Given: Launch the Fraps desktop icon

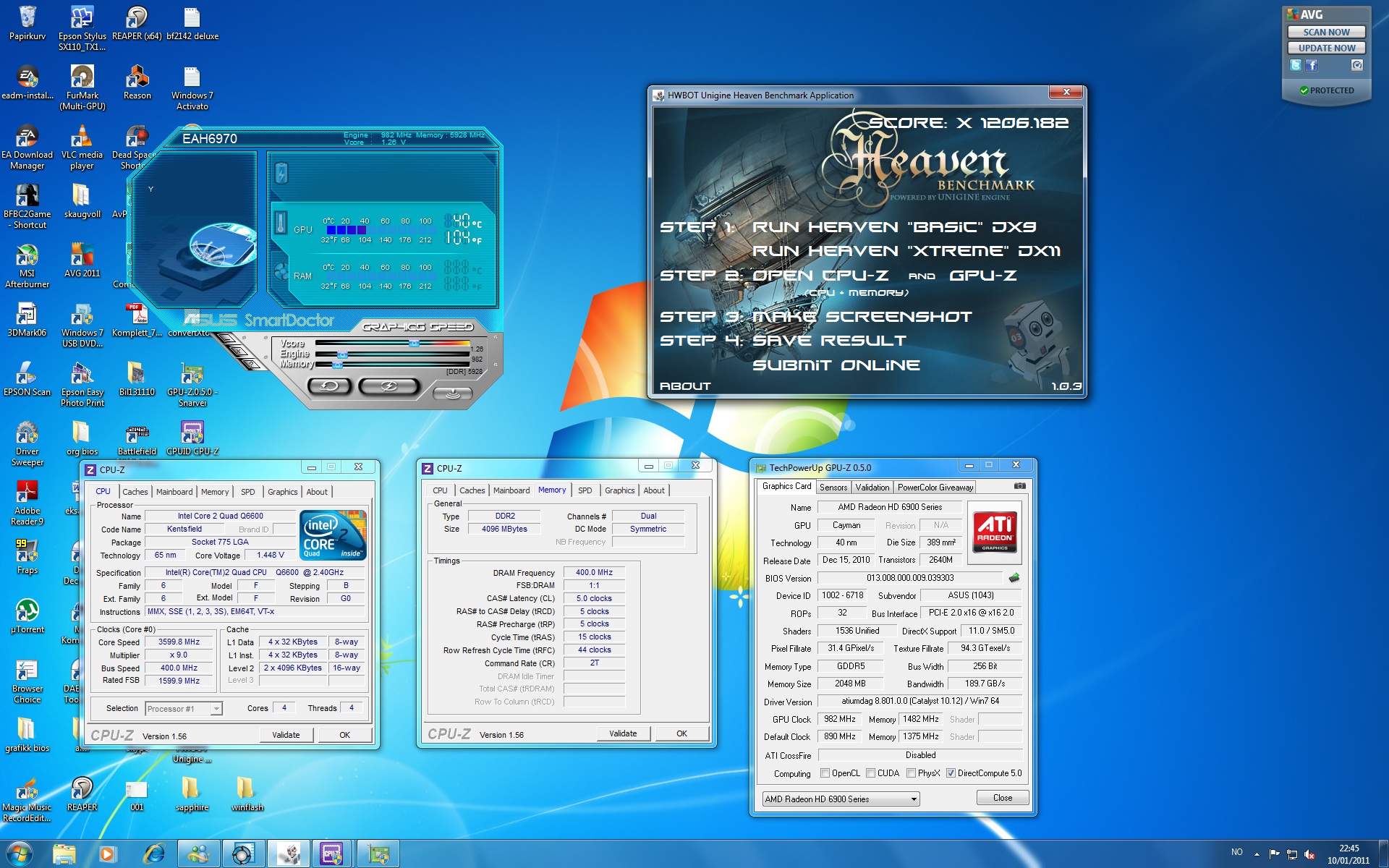Looking at the screenshot, I should [27, 556].
